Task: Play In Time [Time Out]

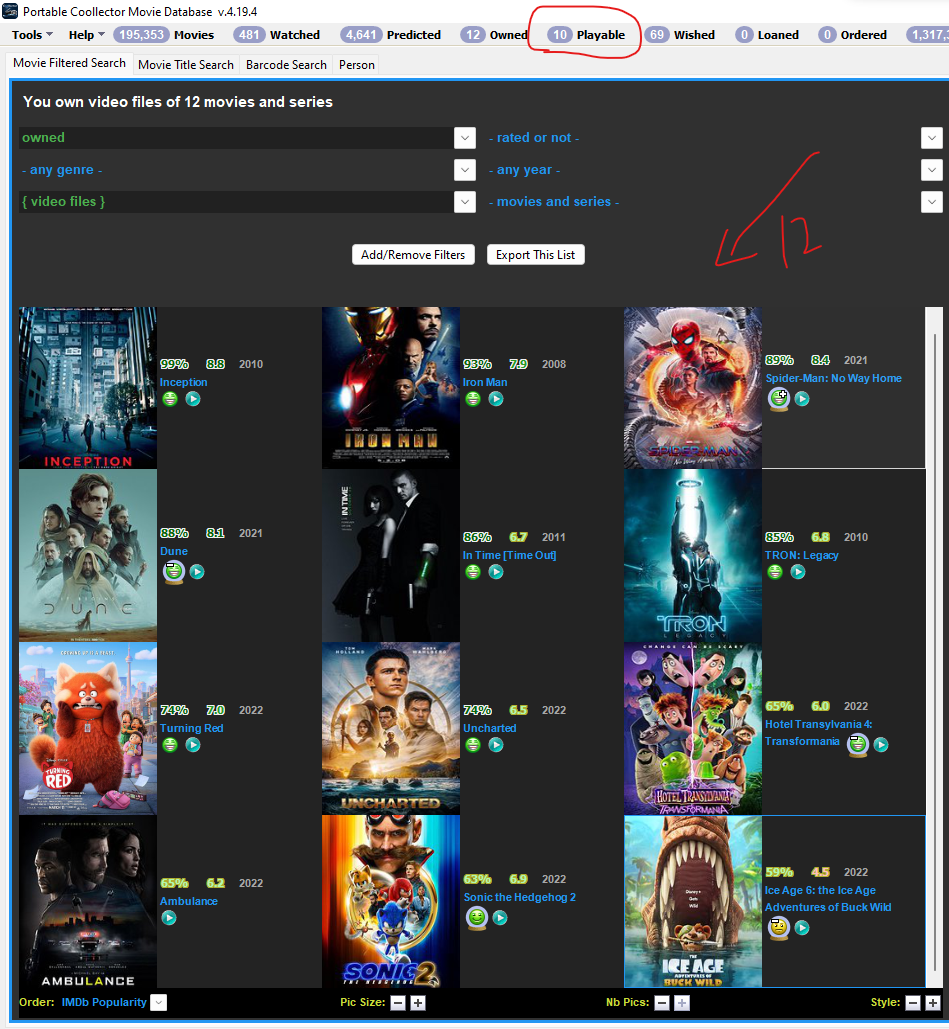Action: [x=496, y=572]
